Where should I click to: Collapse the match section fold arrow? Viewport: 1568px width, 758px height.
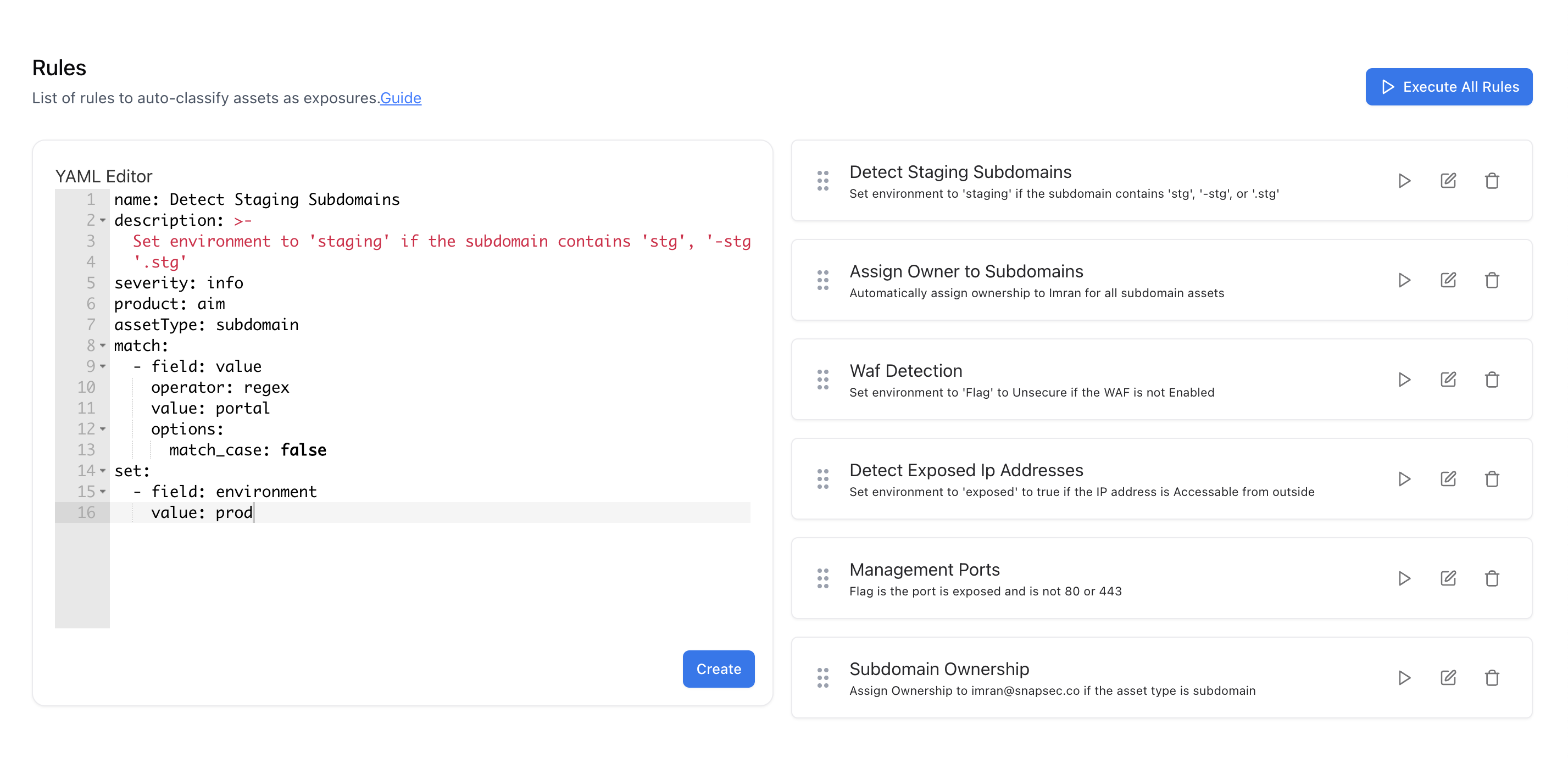[x=103, y=345]
